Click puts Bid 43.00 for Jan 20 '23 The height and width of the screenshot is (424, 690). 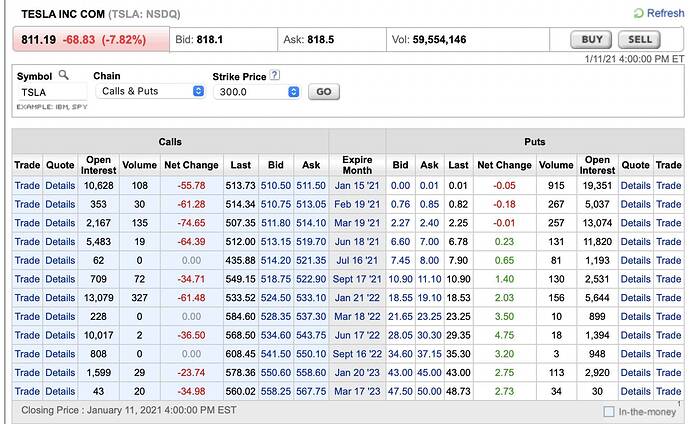(x=400, y=373)
